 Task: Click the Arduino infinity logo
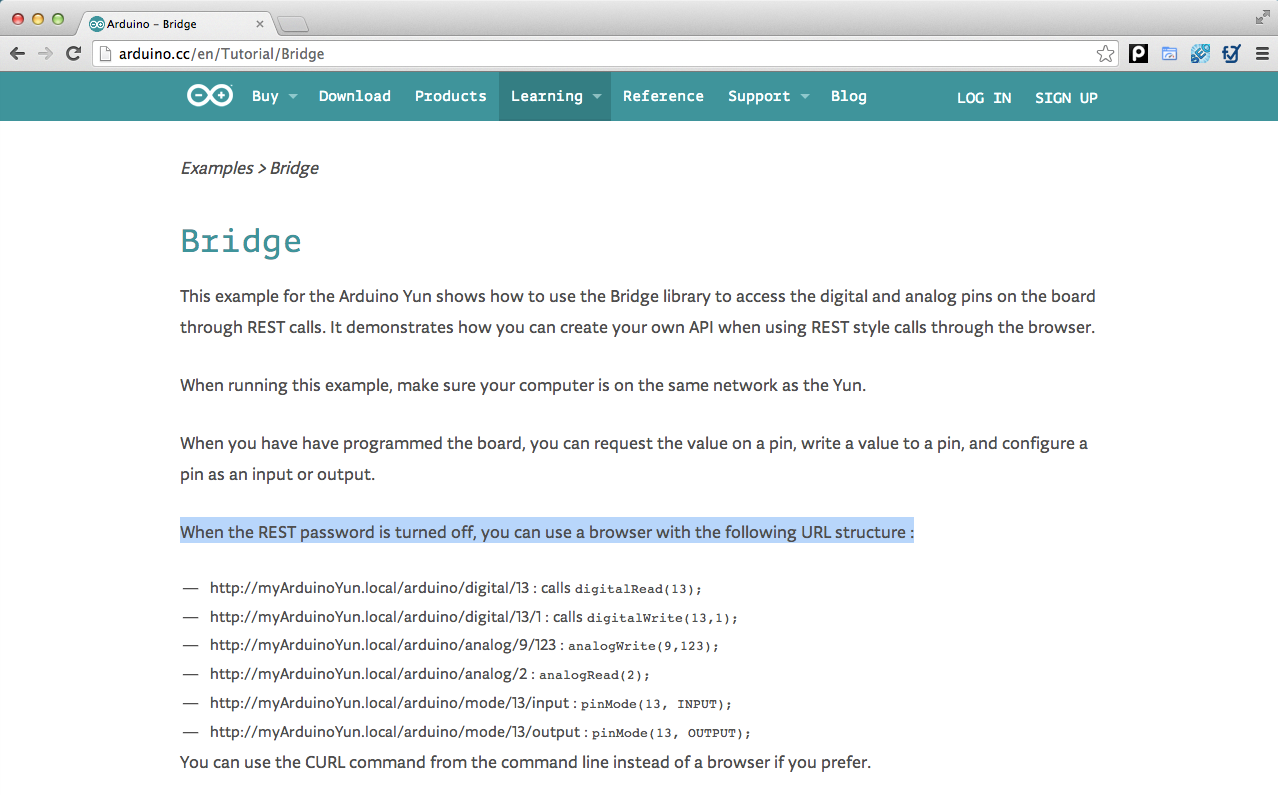(x=210, y=96)
